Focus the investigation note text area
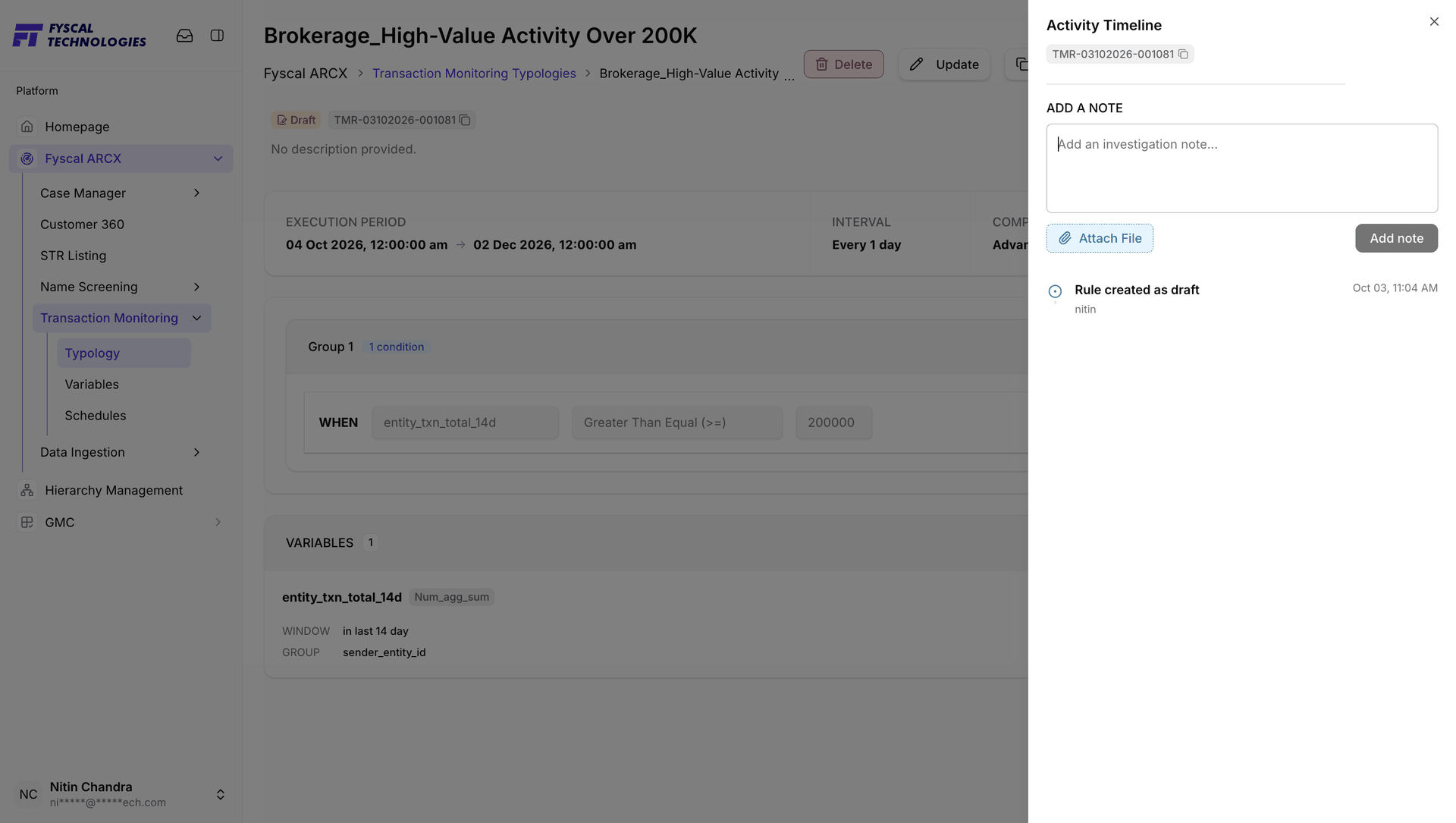The image size is (1456, 823). (1241, 168)
